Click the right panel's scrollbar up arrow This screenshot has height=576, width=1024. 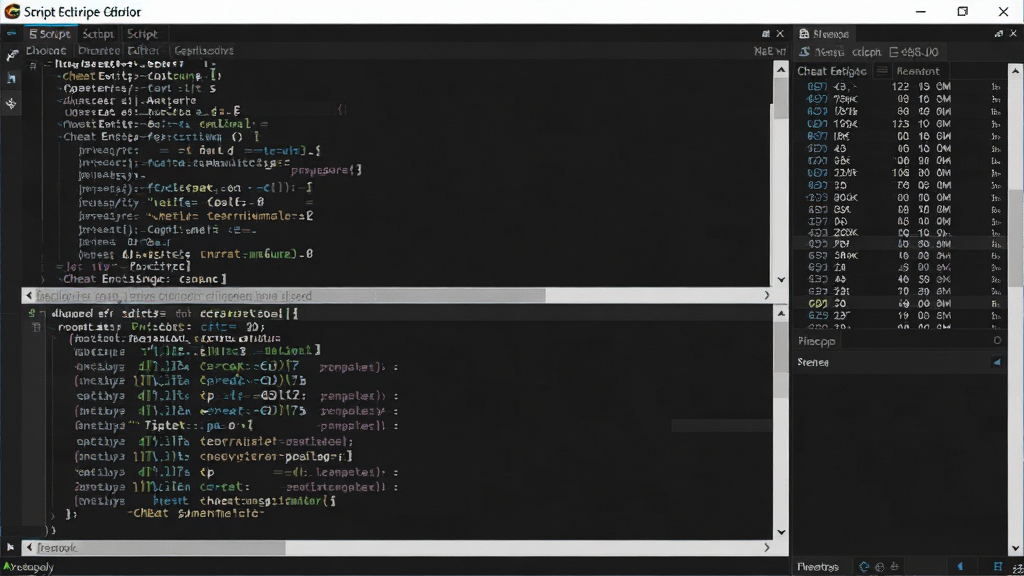(x=1015, y=70)
